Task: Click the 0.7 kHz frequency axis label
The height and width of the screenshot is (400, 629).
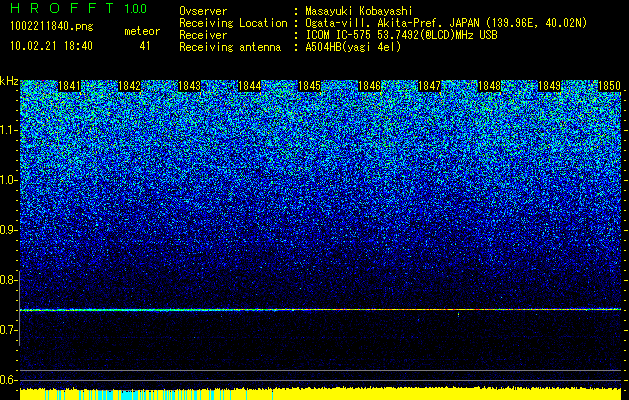Action: [9, 330]
